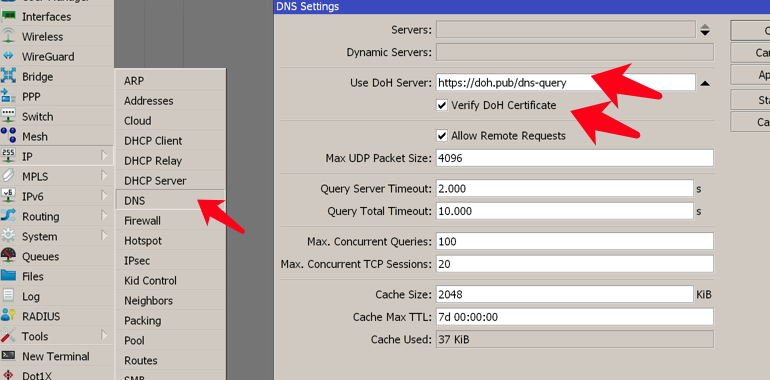Uncheck Verify DoH Certificate

[442, 105]
